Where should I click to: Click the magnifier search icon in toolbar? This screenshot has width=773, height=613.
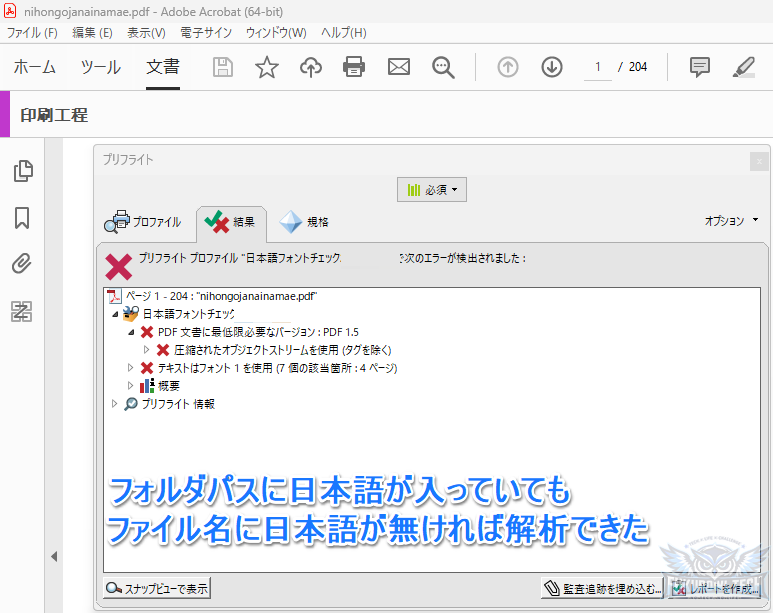[x=443, y=68]
